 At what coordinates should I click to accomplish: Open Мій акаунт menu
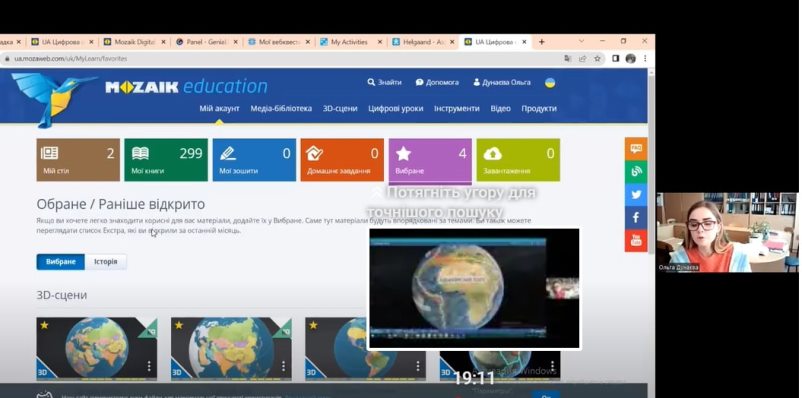pyautogui.click(x=219, y=108)
